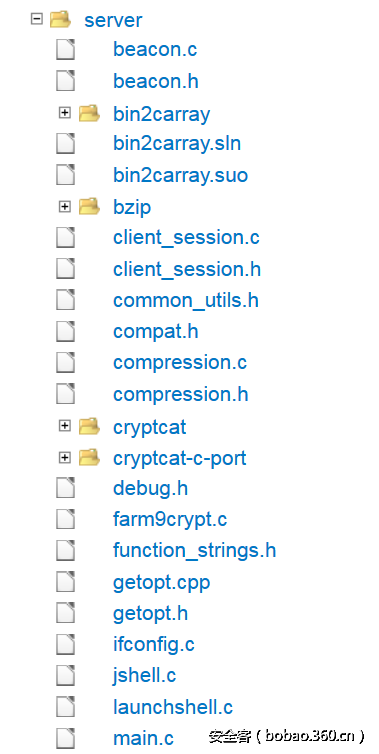This screenshot has width=379, height=754.
Task: Open the farm9crypt.c file link
Action: point(170,519)
